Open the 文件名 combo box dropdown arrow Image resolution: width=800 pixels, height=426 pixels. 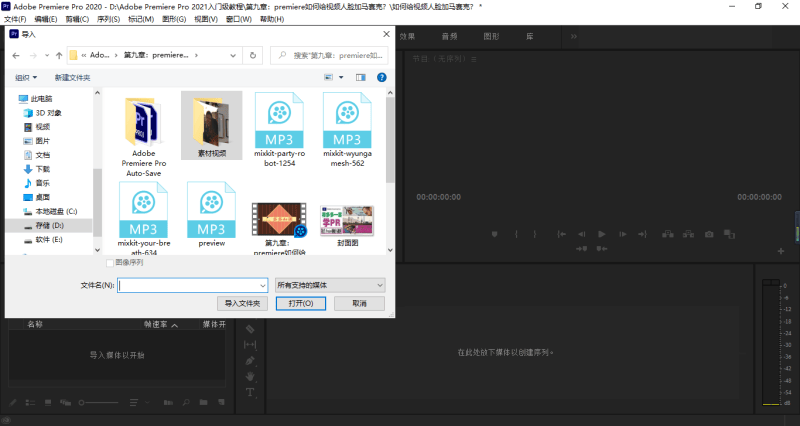(x=263, y=285)
